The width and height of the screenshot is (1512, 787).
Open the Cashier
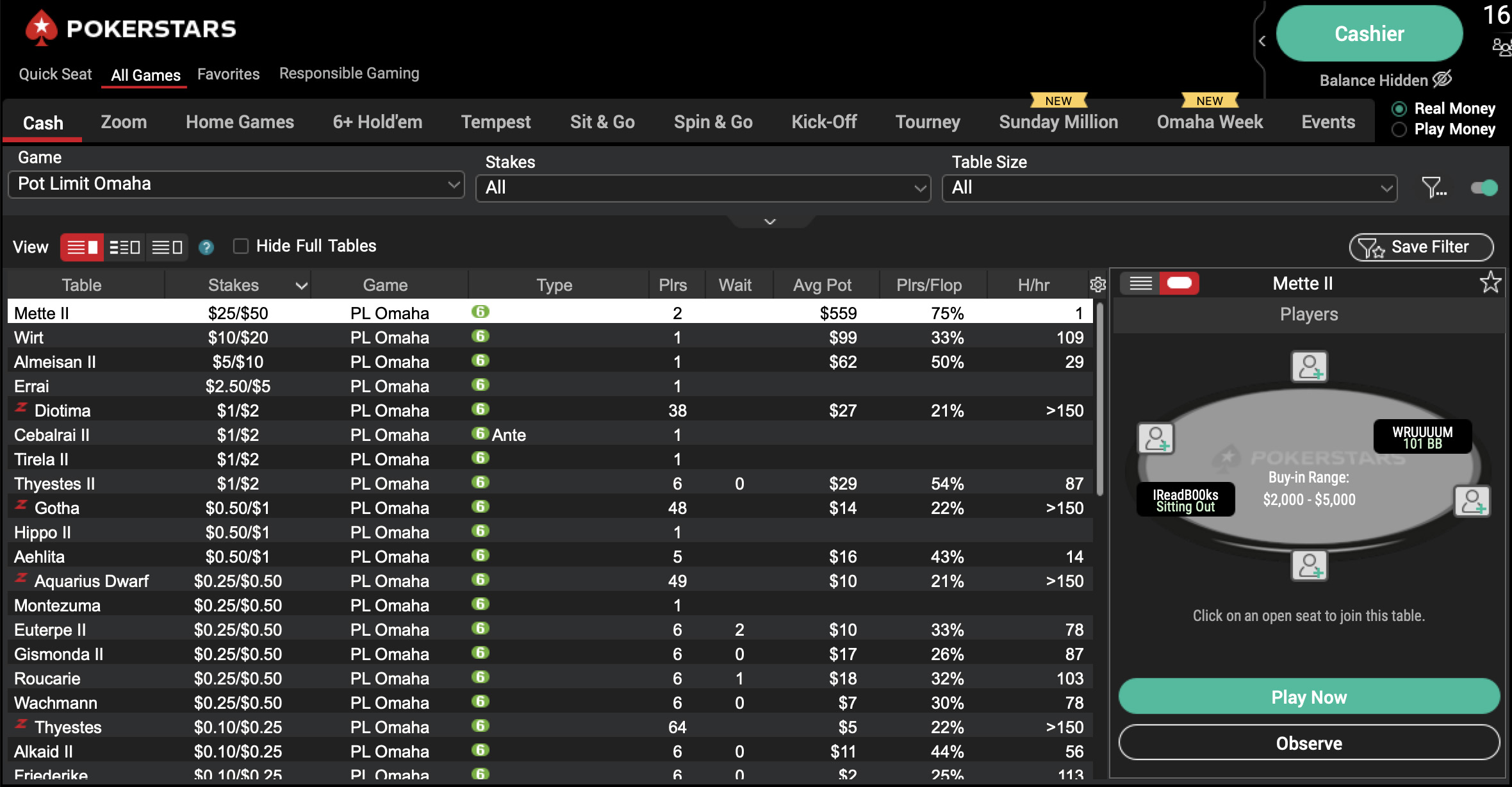pos(1369,33)
